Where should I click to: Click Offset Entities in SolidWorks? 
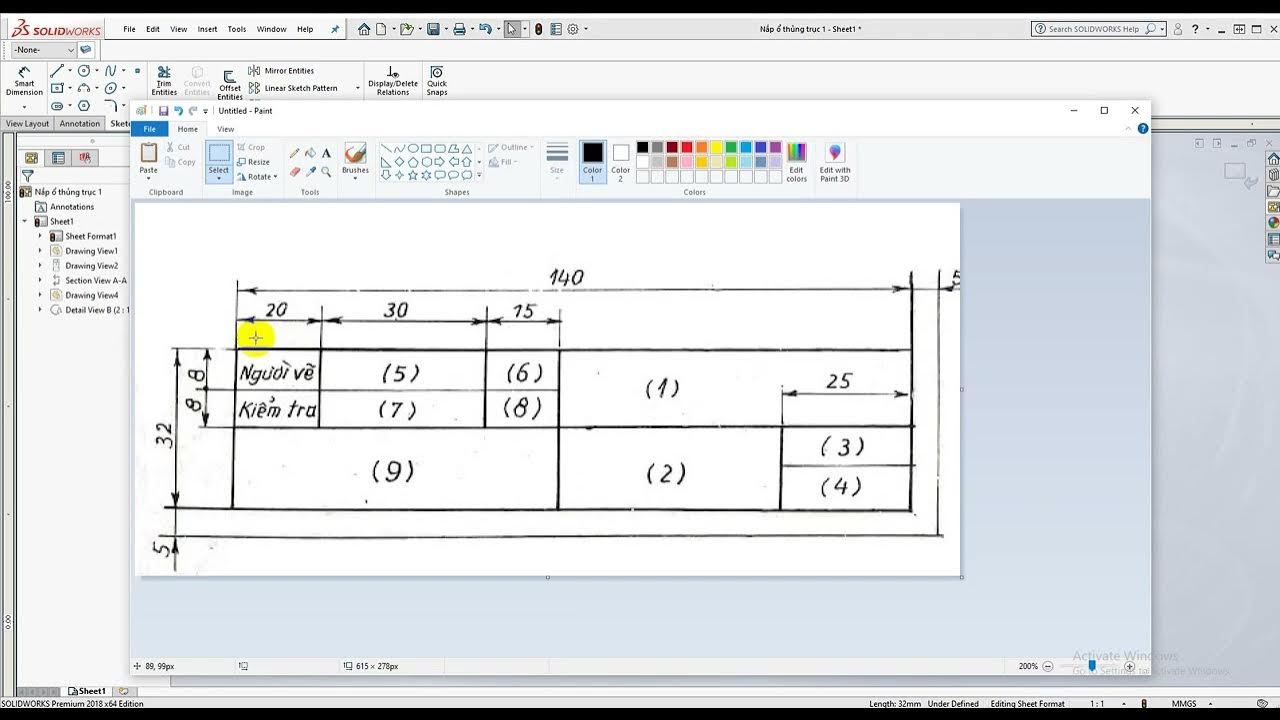tap(230, 85)
